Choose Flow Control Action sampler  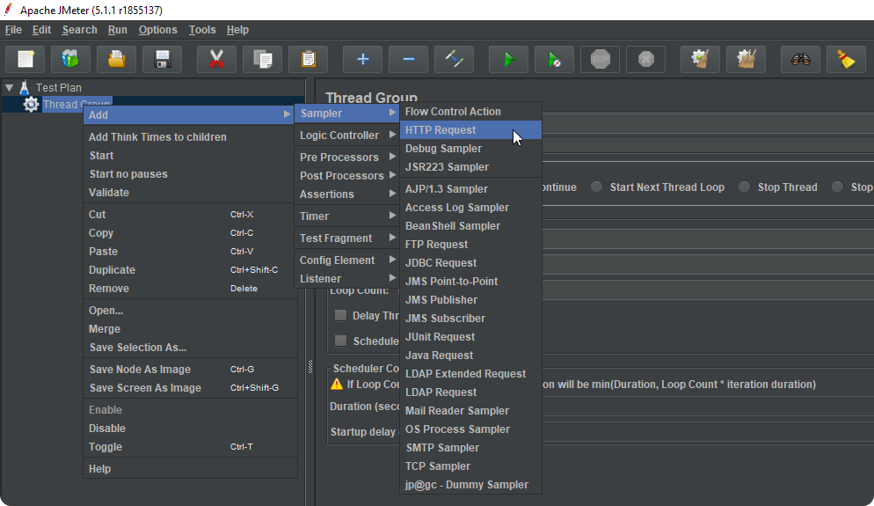tap(470, 111)
